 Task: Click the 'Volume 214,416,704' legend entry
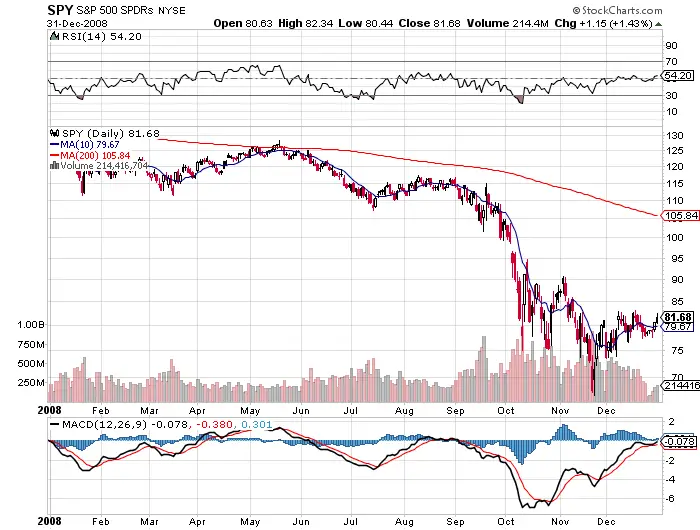coord(104,166)
